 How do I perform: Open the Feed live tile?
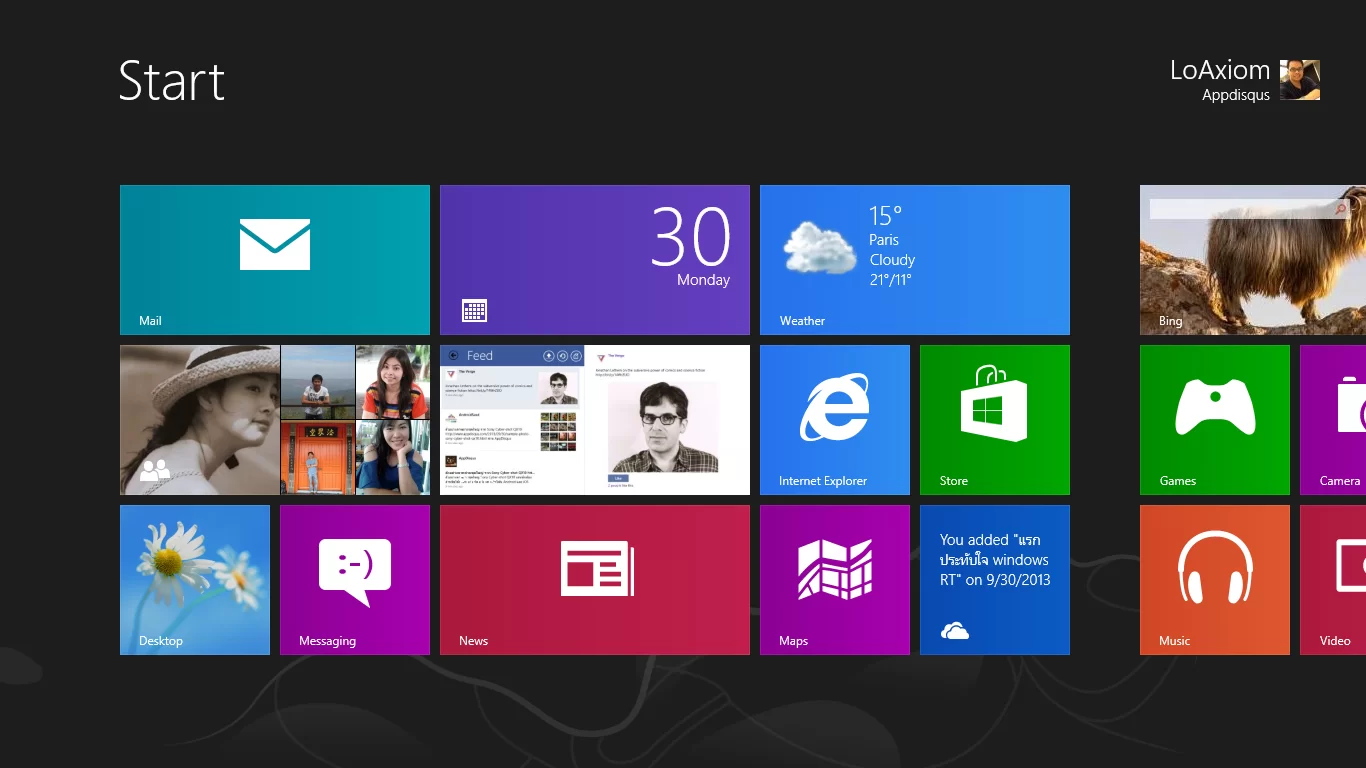tap(595, 420)
